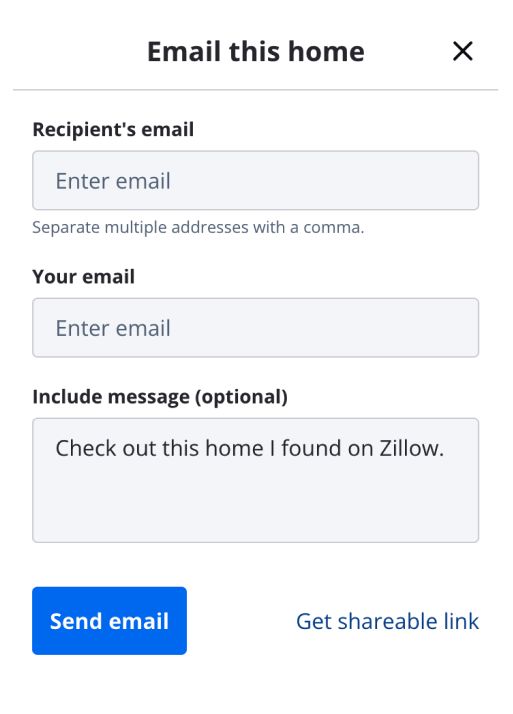Click the Recipient's email label
Image resolution: width=513 pixels, height=714 pixels.
coord(113,129)
